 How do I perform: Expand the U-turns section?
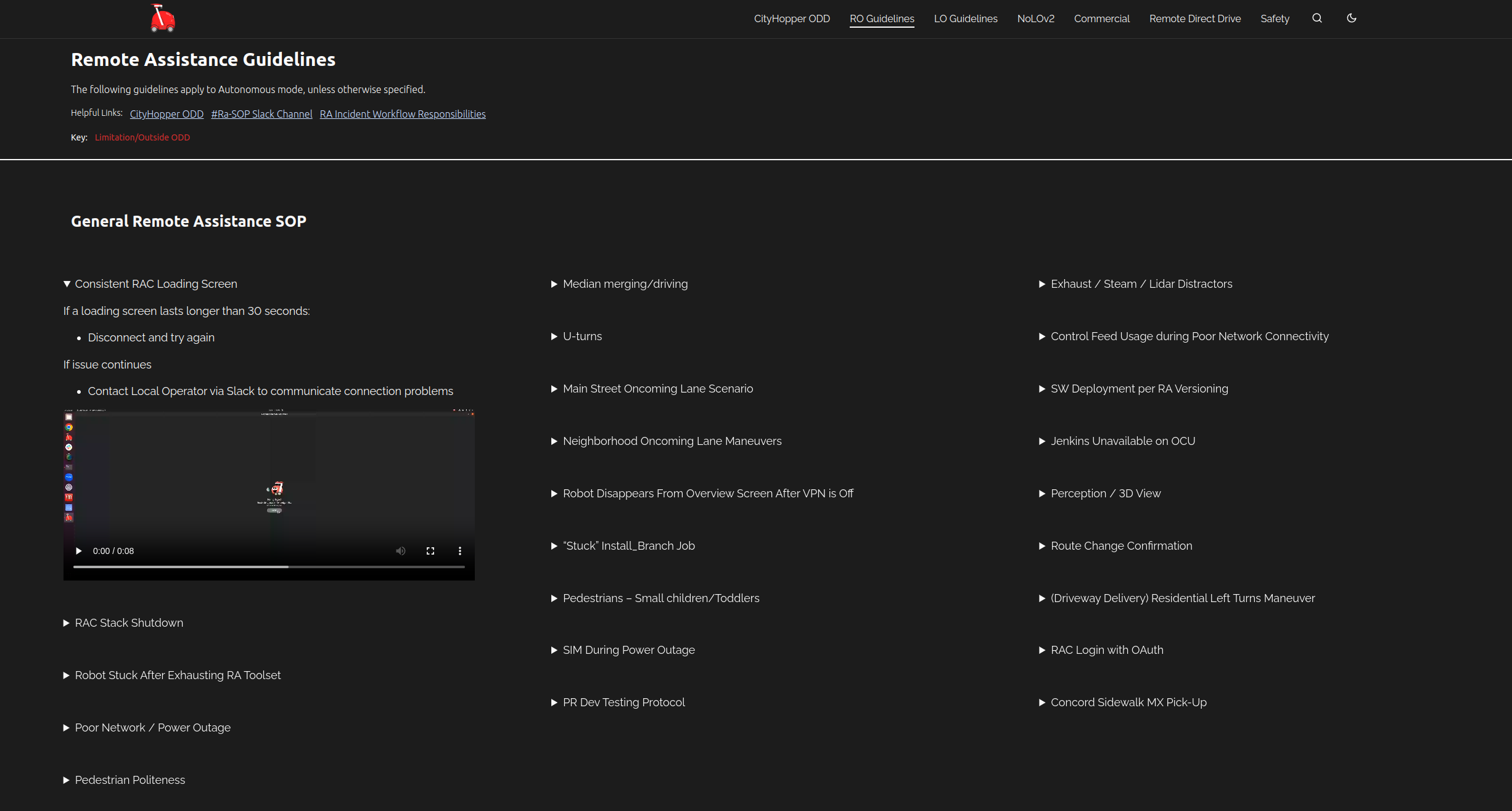(x=581, y=336)
